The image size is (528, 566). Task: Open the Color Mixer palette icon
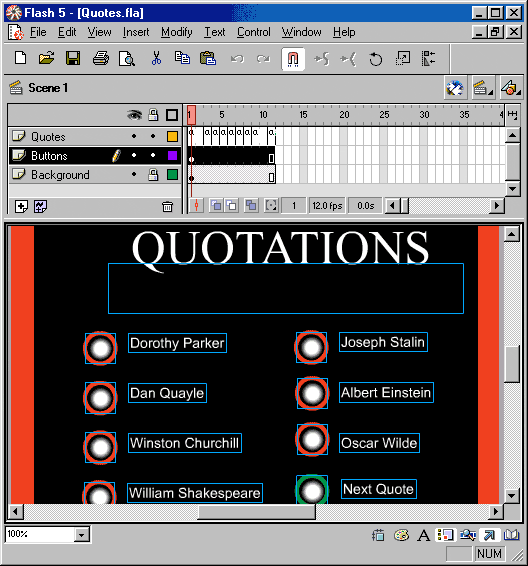[401, 535]
